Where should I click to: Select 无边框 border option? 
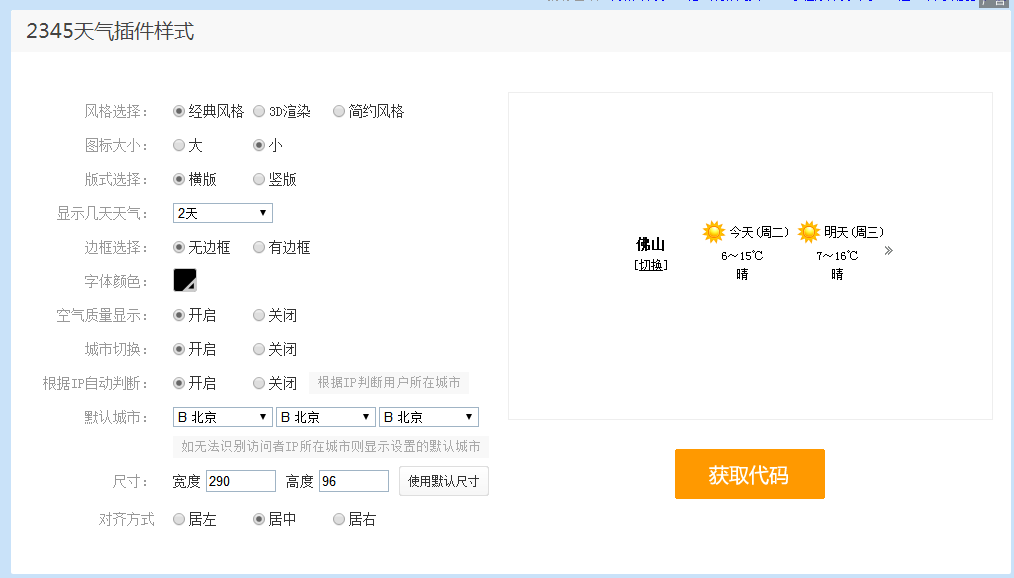pos(179,247)
